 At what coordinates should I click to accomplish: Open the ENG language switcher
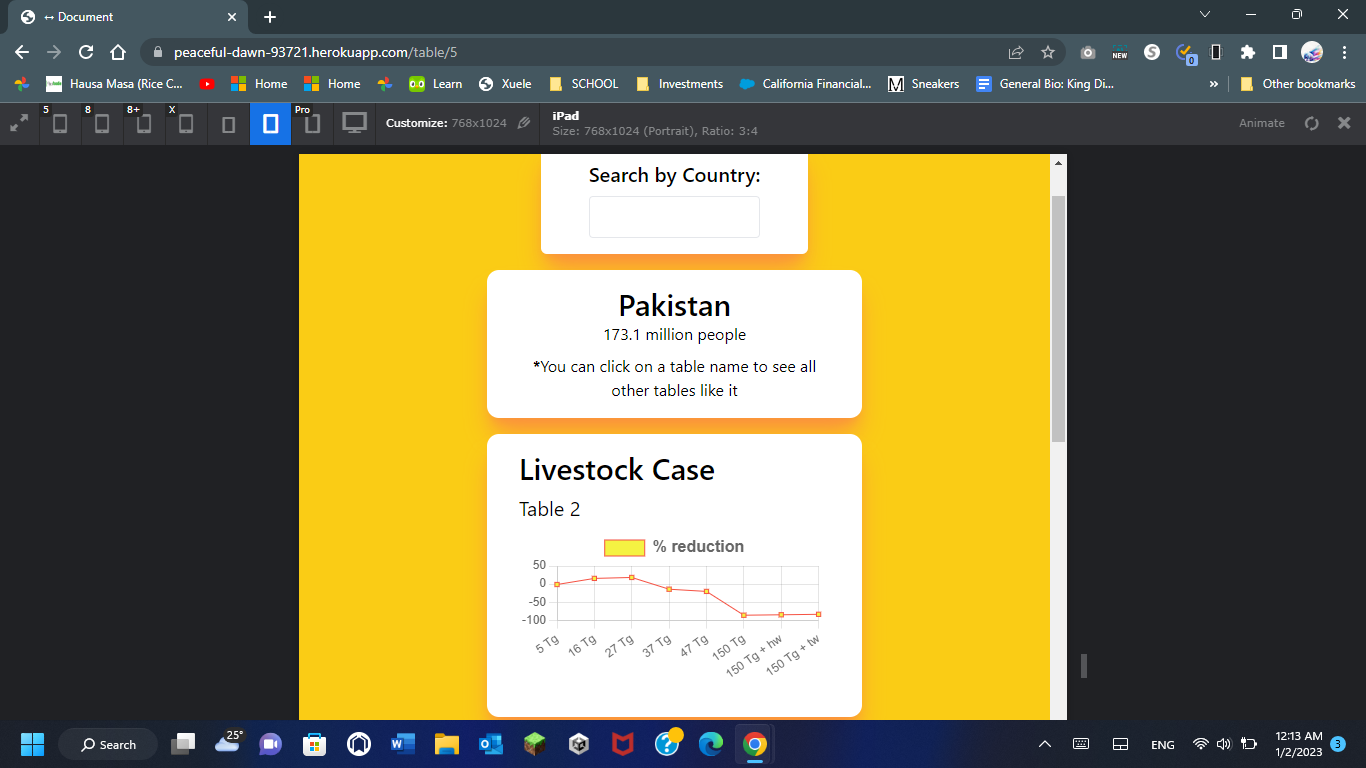tap(1163, 744)
